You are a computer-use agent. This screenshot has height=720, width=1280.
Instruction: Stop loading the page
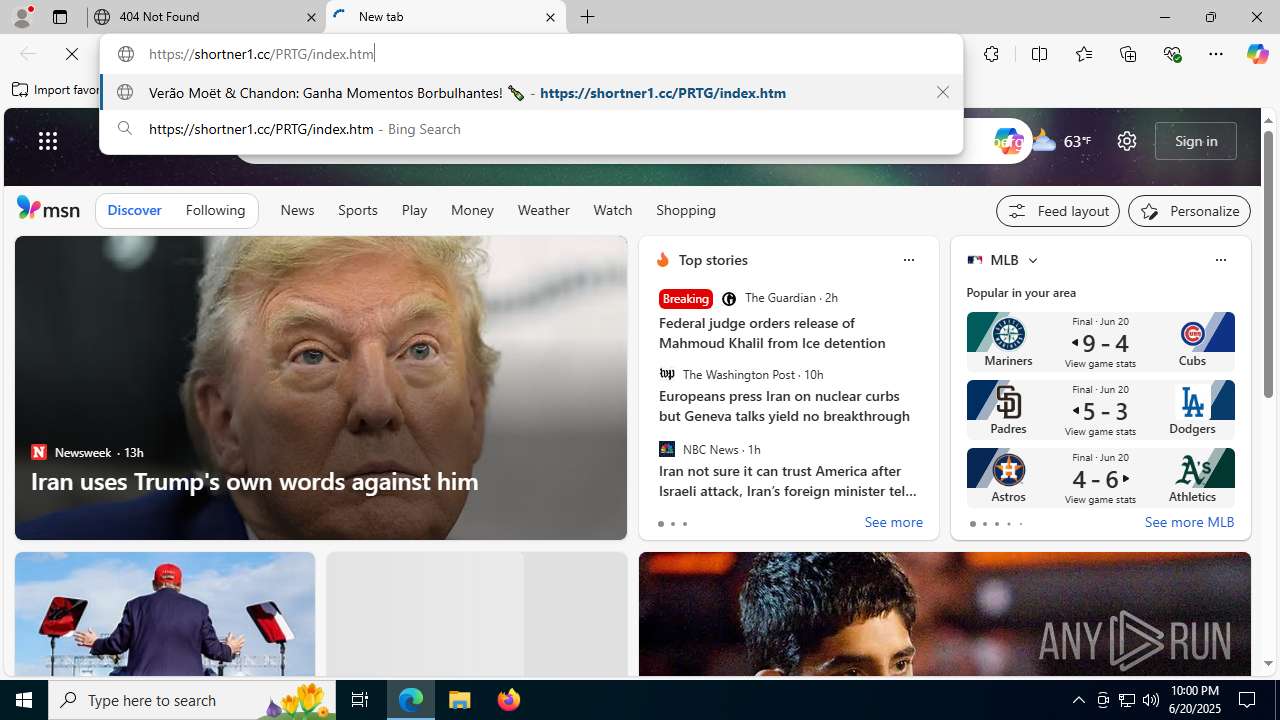point(72,54)
